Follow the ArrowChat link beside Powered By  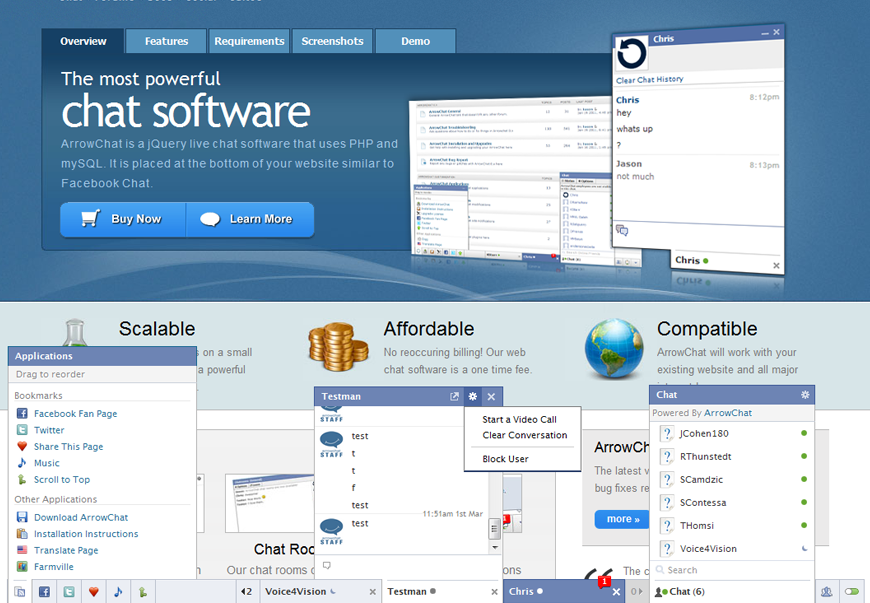tap(727, 413)
